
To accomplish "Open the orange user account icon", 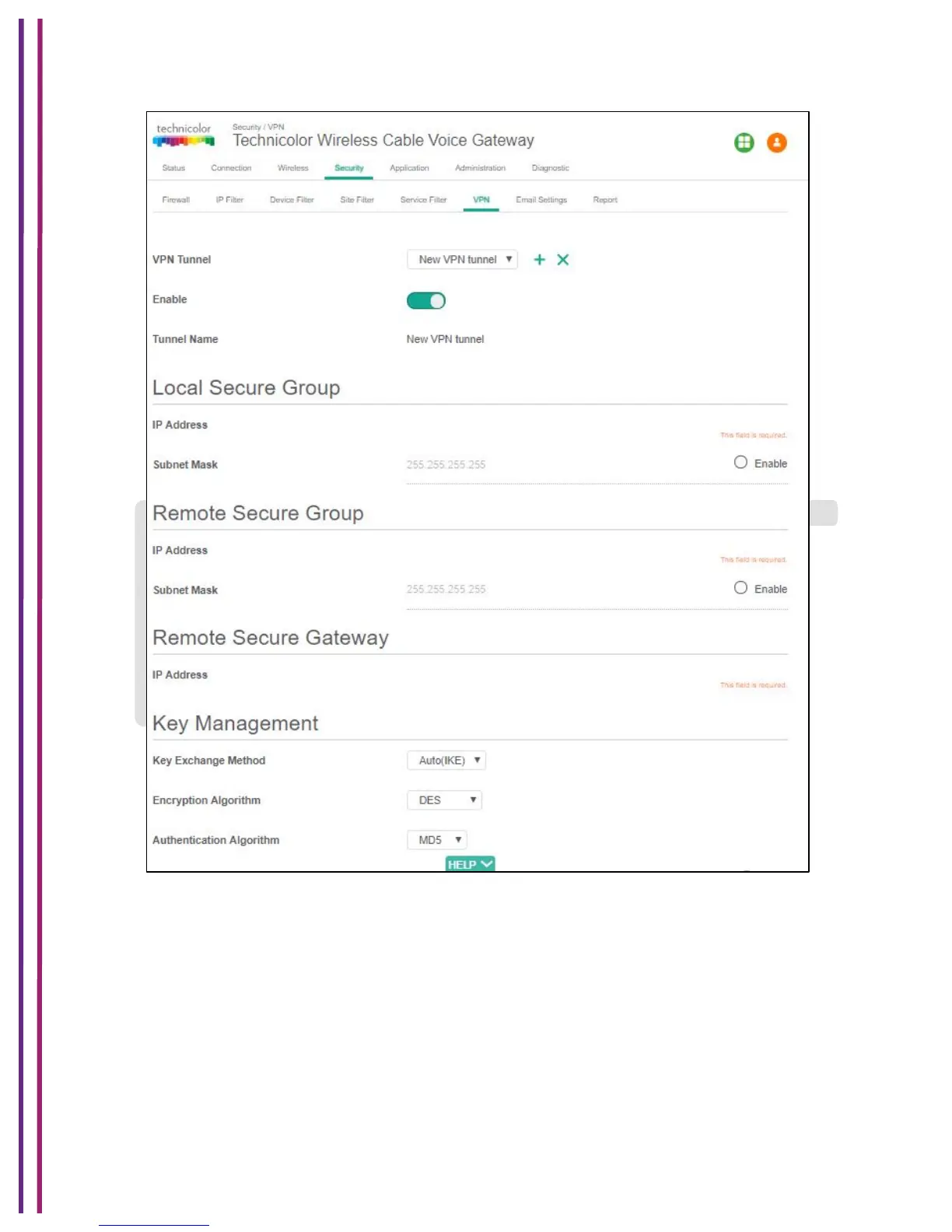I will point(777,142).
